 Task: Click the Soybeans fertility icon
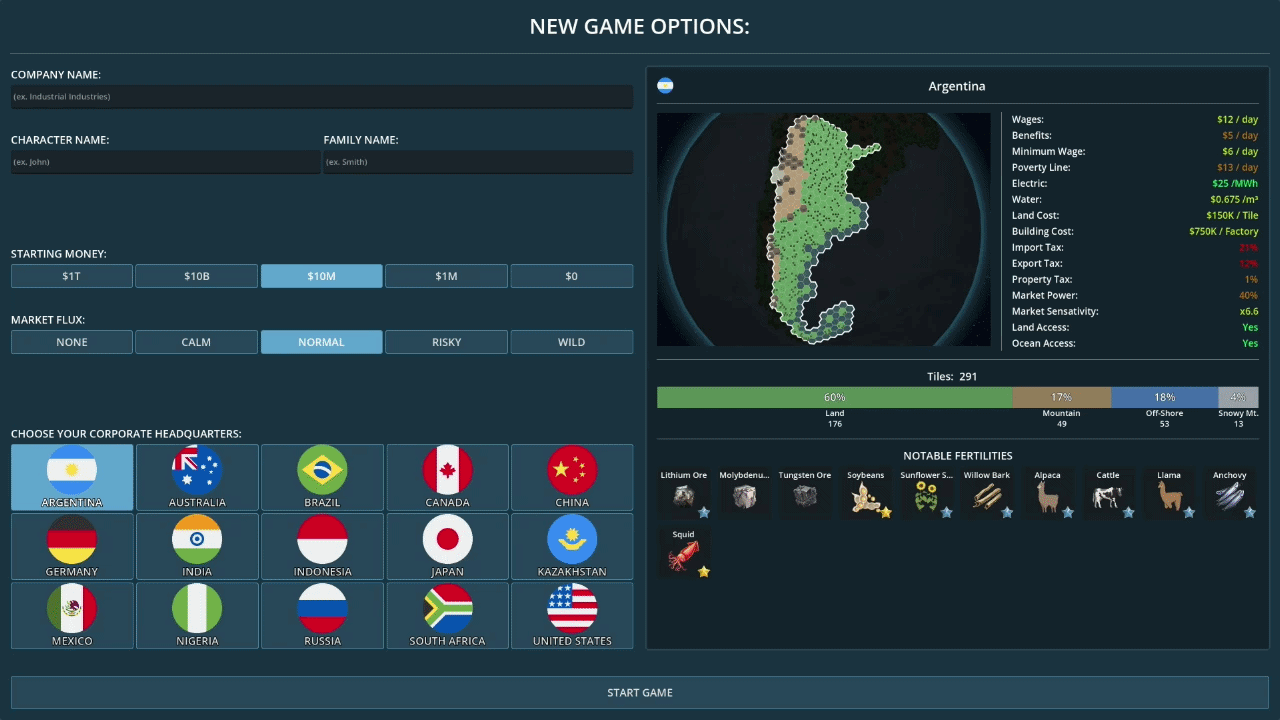(865, 497)
